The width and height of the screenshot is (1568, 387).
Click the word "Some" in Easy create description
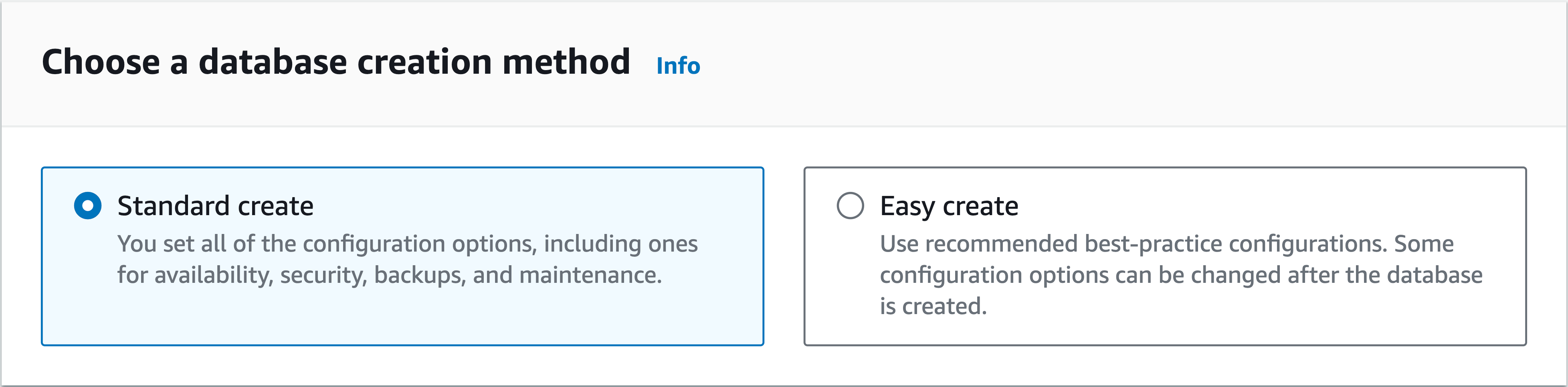coord(1424,244)
